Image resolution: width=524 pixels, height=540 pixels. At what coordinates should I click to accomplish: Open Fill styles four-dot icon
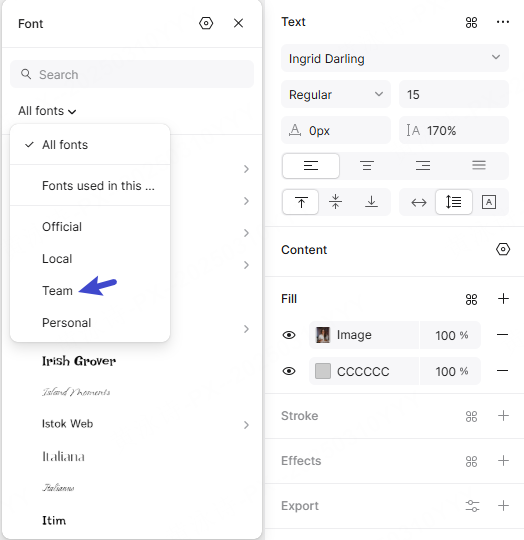471,299
